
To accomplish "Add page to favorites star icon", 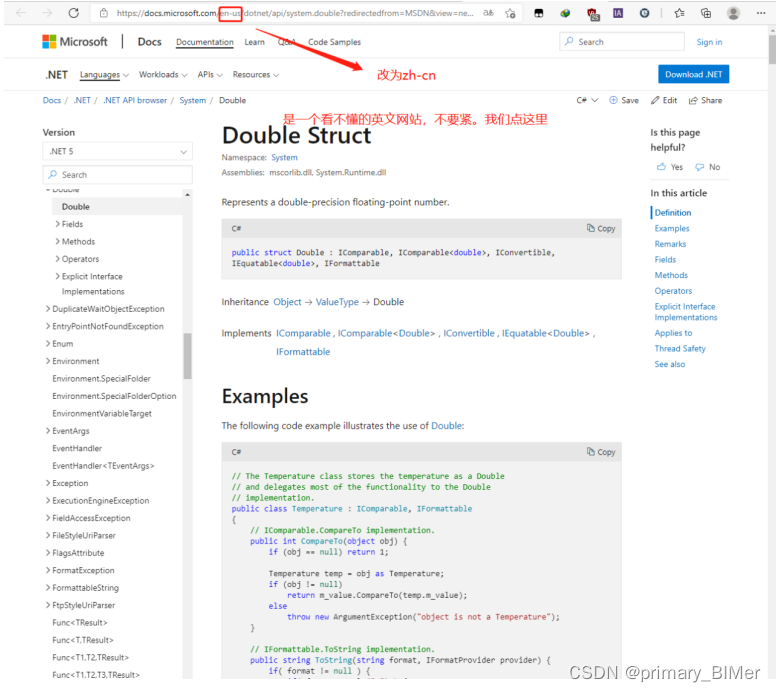I will pyautogui.click(x=510, y=13).
